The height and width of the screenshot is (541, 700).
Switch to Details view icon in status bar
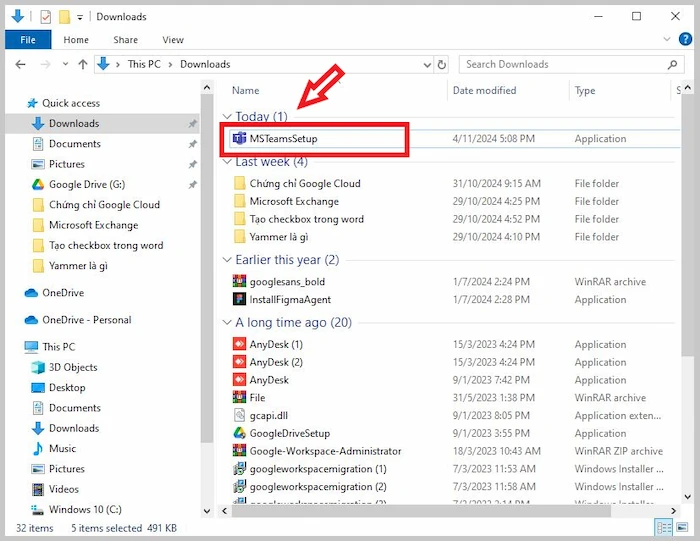pyautogui.click(x=663, y=528)
